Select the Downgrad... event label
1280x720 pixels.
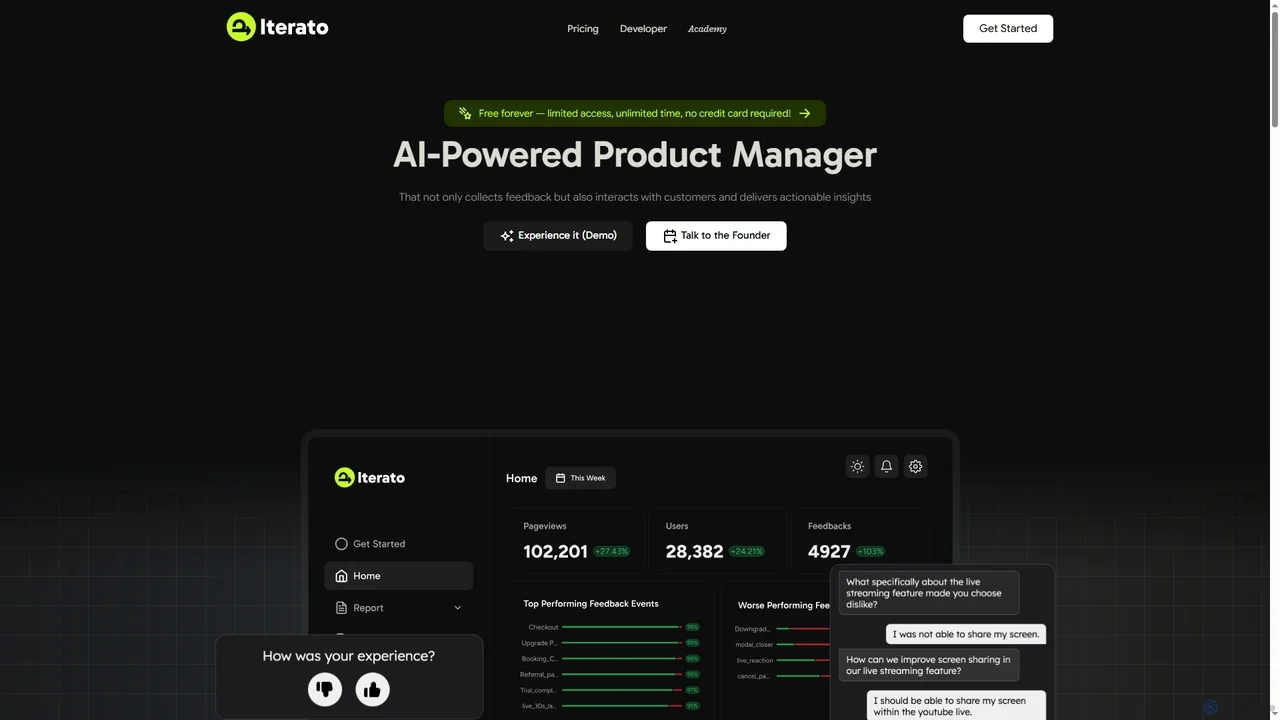(x=753, y=629)
